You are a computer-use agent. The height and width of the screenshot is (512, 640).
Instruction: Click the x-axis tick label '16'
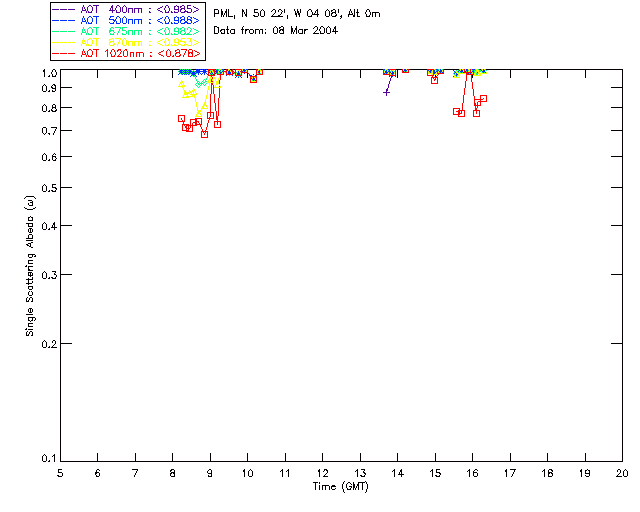[472, 473]
